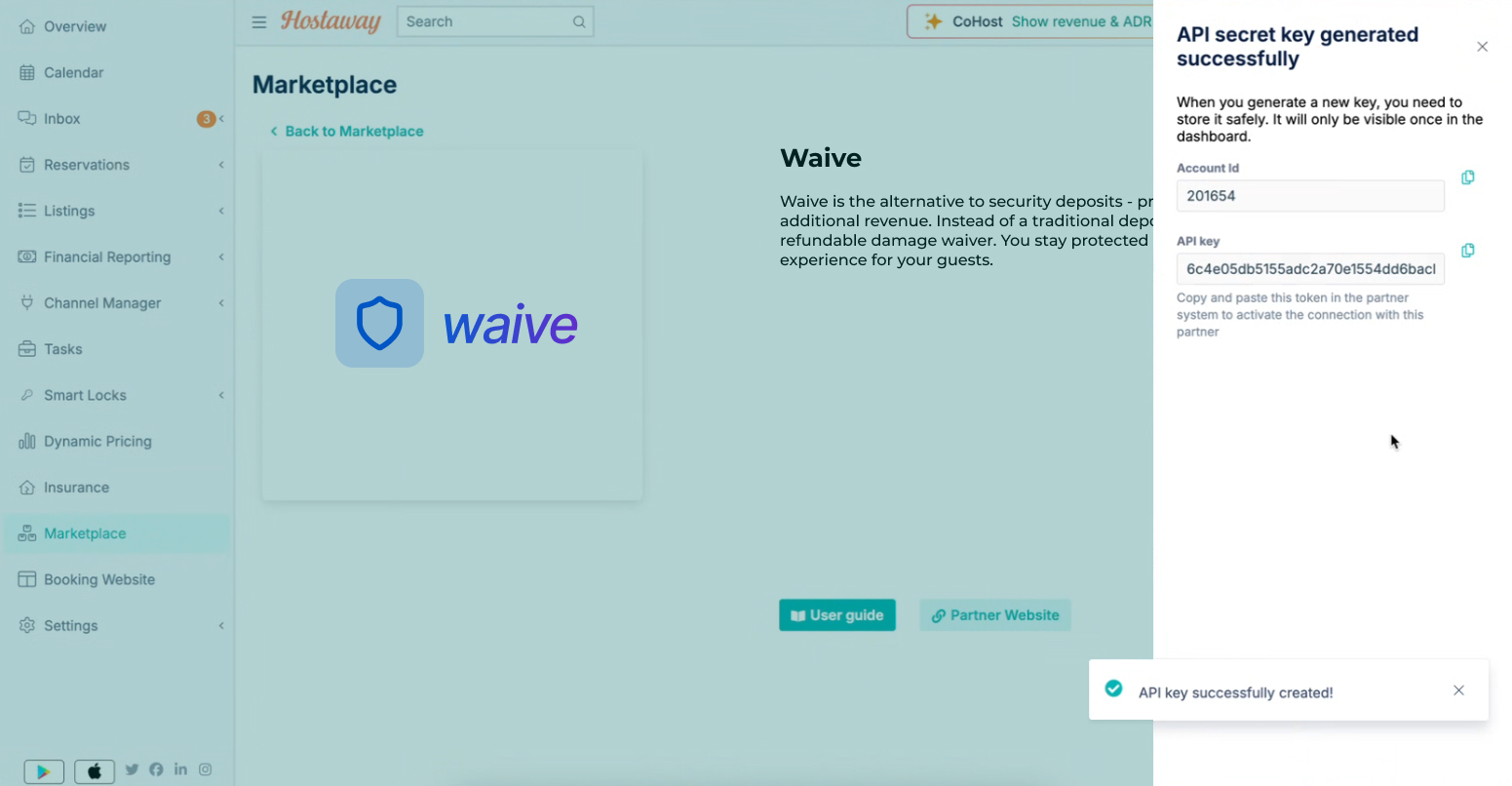This screenshot has height=786, width=1512.
Task: Click the Account Id field
Action: [x=1310, y=196]
